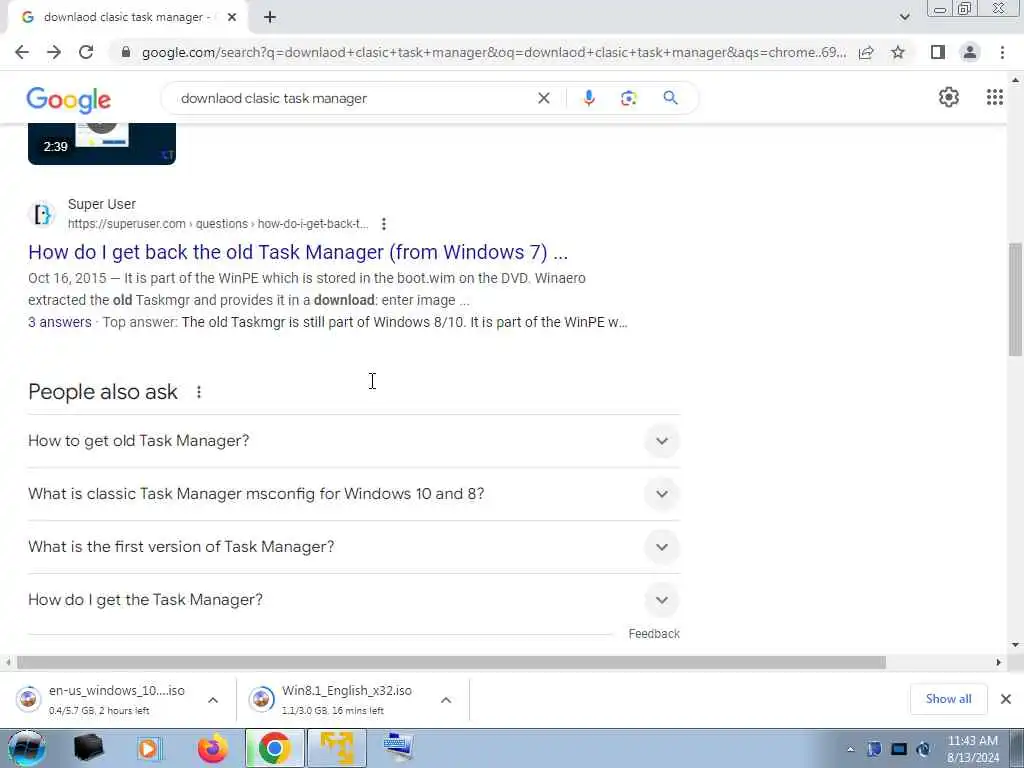Click the Feedback link

point(654,633)
